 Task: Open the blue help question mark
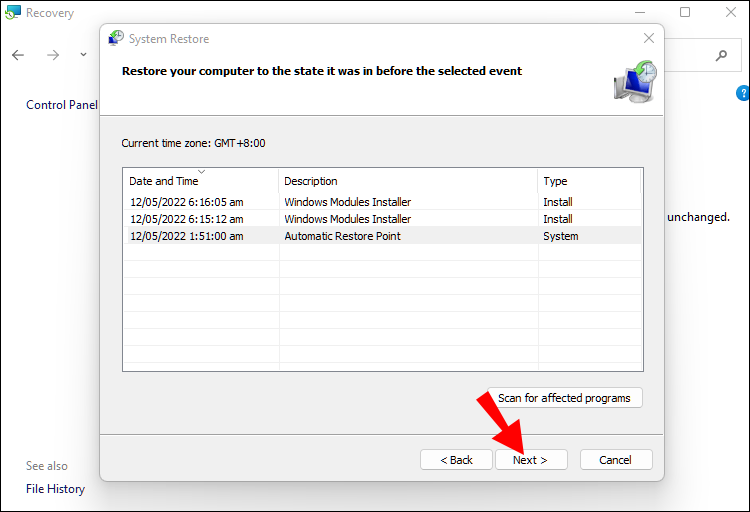coord(742,94)
